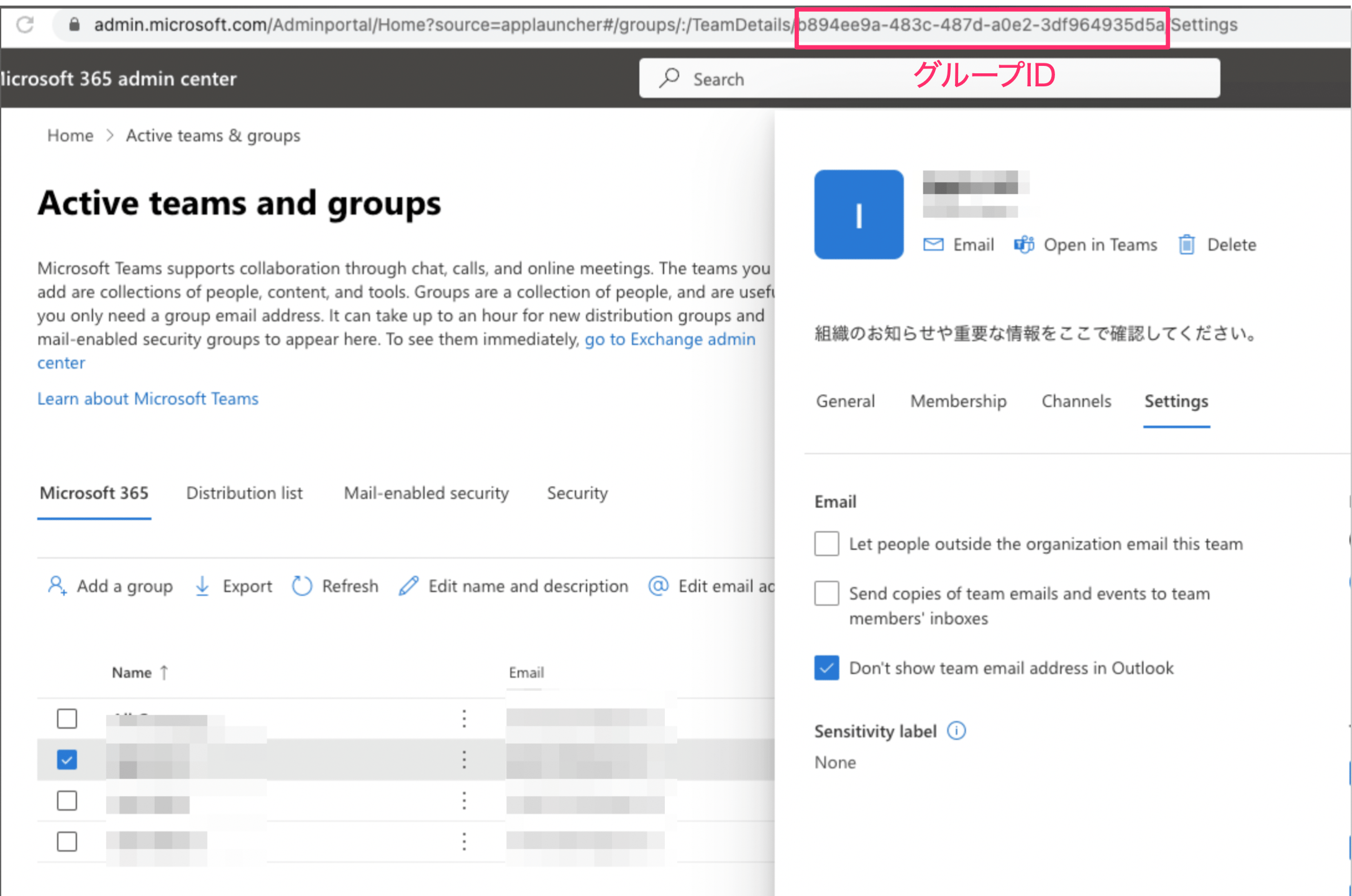Screen dimensions: 1352x896
Task: Click the blue team avatar tile
Action: 859,214
